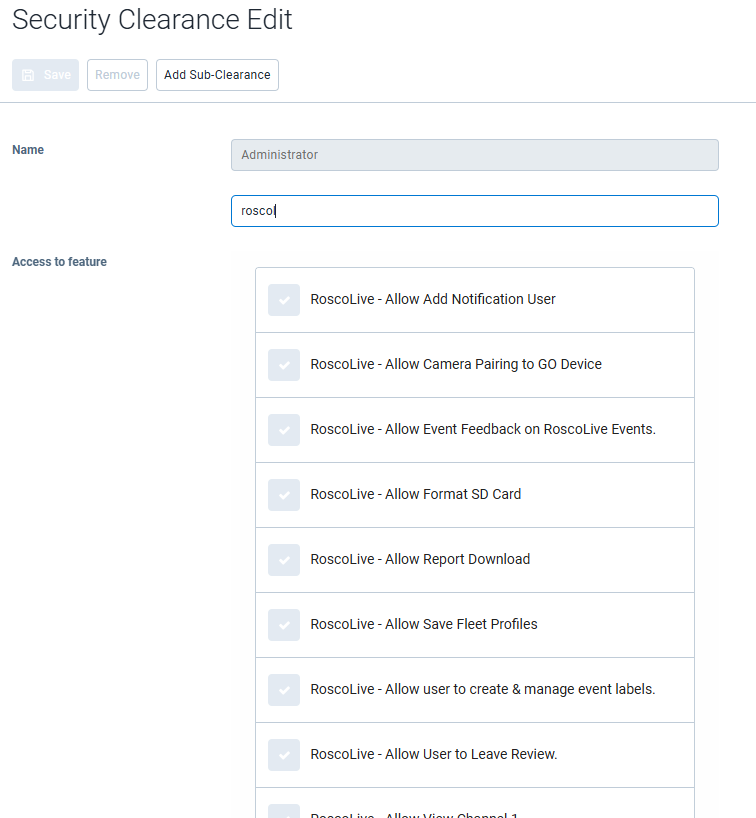Click the feature search box containing 'rosco'

pyautogui.click(x=474, y=211)
